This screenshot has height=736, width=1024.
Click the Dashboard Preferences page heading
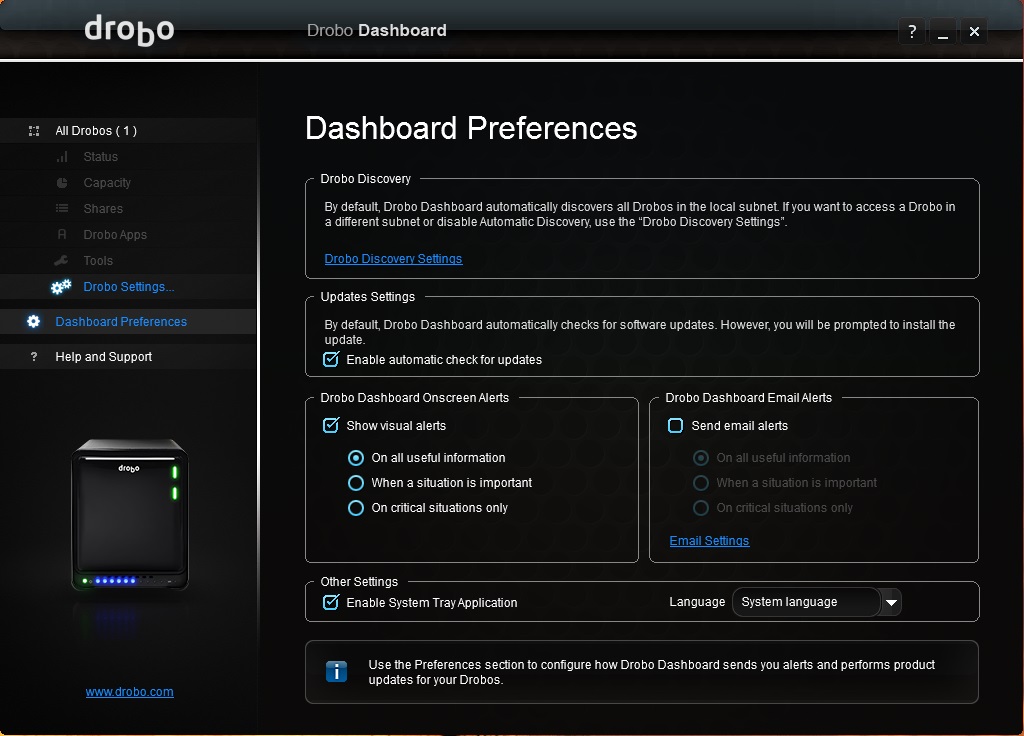(471, 128)
